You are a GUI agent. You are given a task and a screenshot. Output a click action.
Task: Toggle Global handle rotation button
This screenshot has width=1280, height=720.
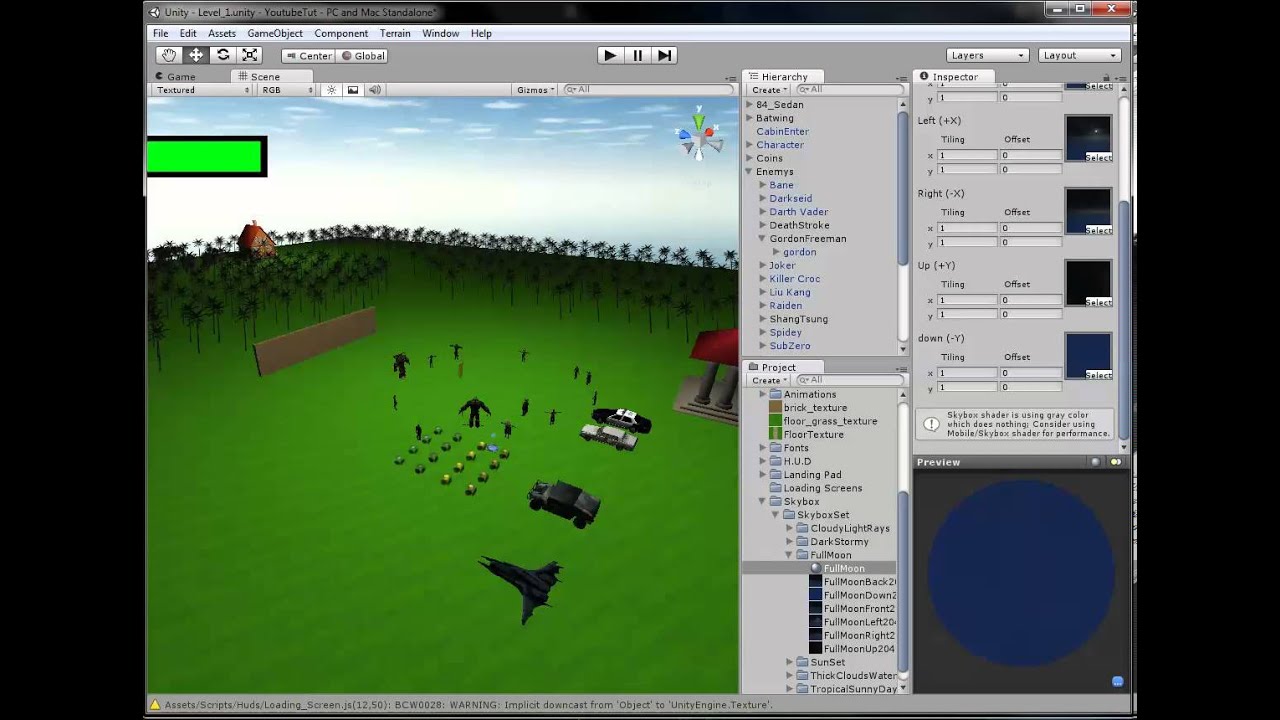(x=363, y=56)
